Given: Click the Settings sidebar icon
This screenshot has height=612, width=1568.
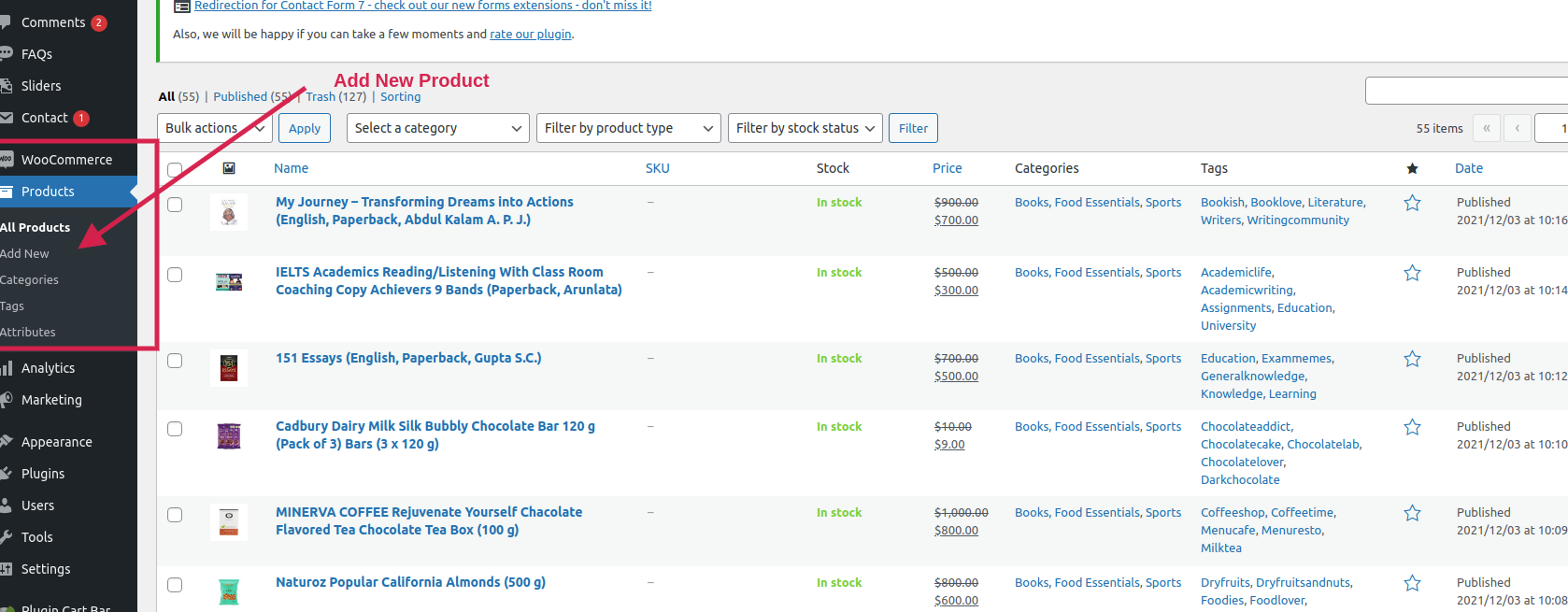Looking at the screenshot, I should (x=5, y=569).
